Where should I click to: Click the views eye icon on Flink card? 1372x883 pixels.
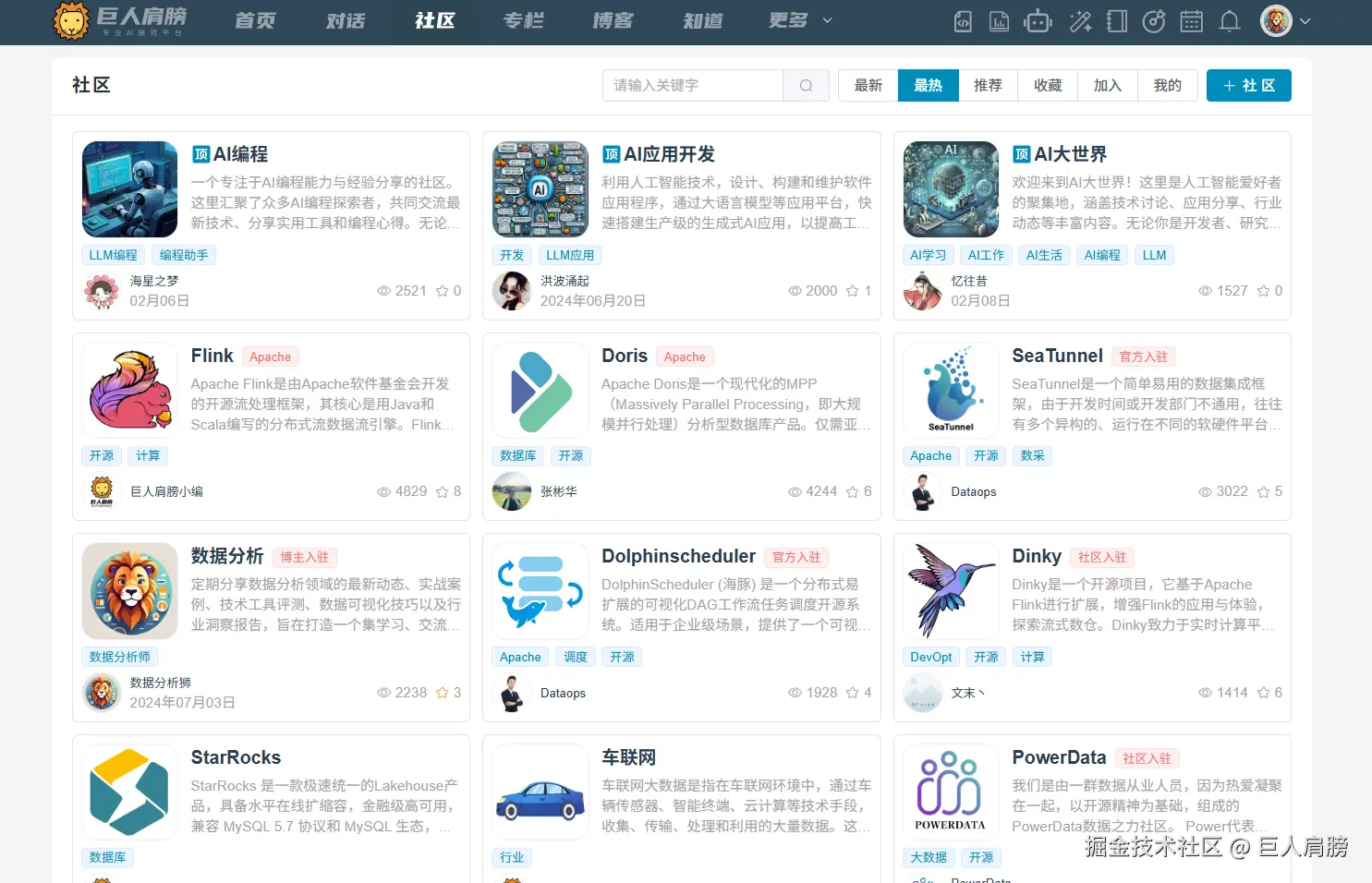click(x=384, y=492)
